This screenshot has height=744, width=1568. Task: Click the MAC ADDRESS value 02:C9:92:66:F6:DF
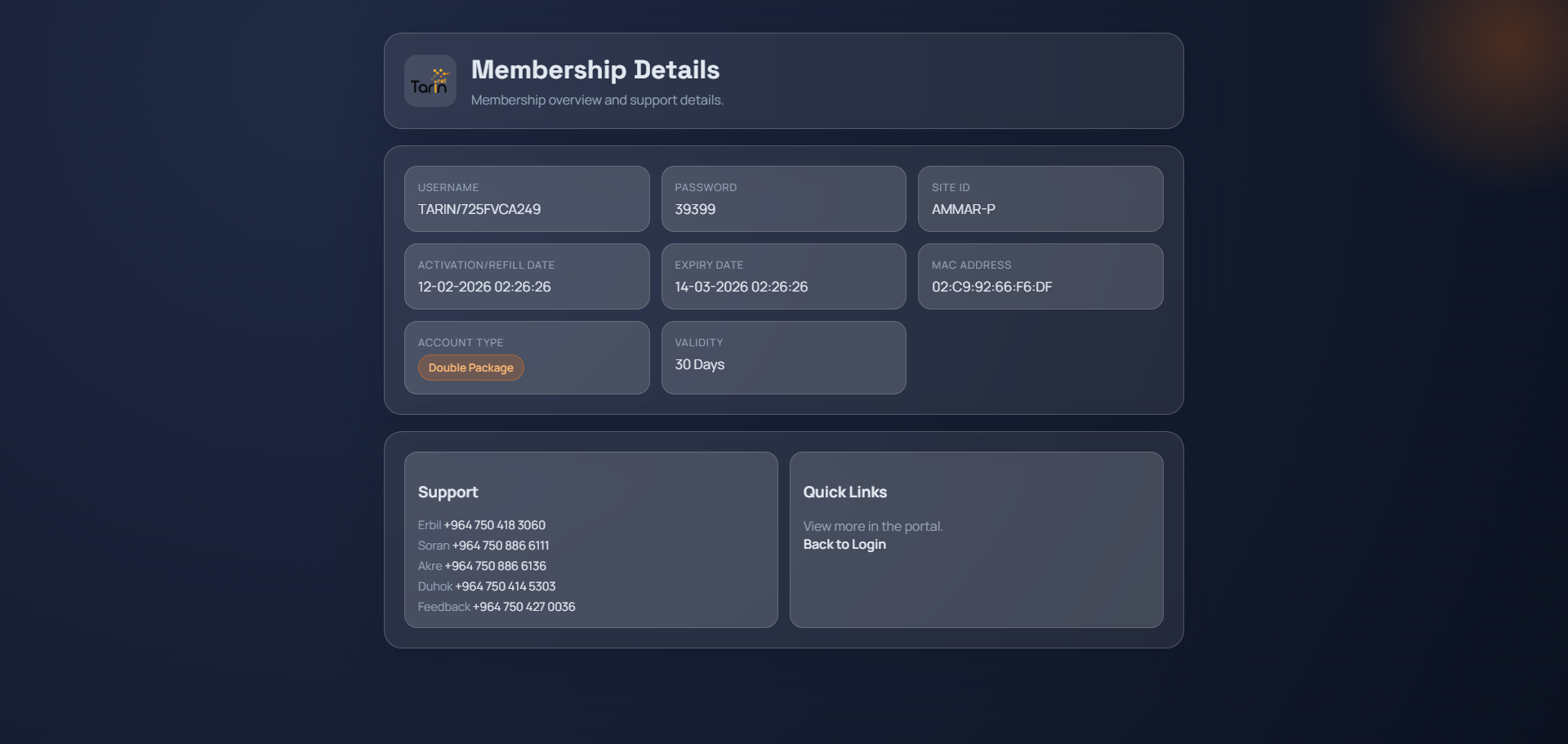tap(991, 287)
